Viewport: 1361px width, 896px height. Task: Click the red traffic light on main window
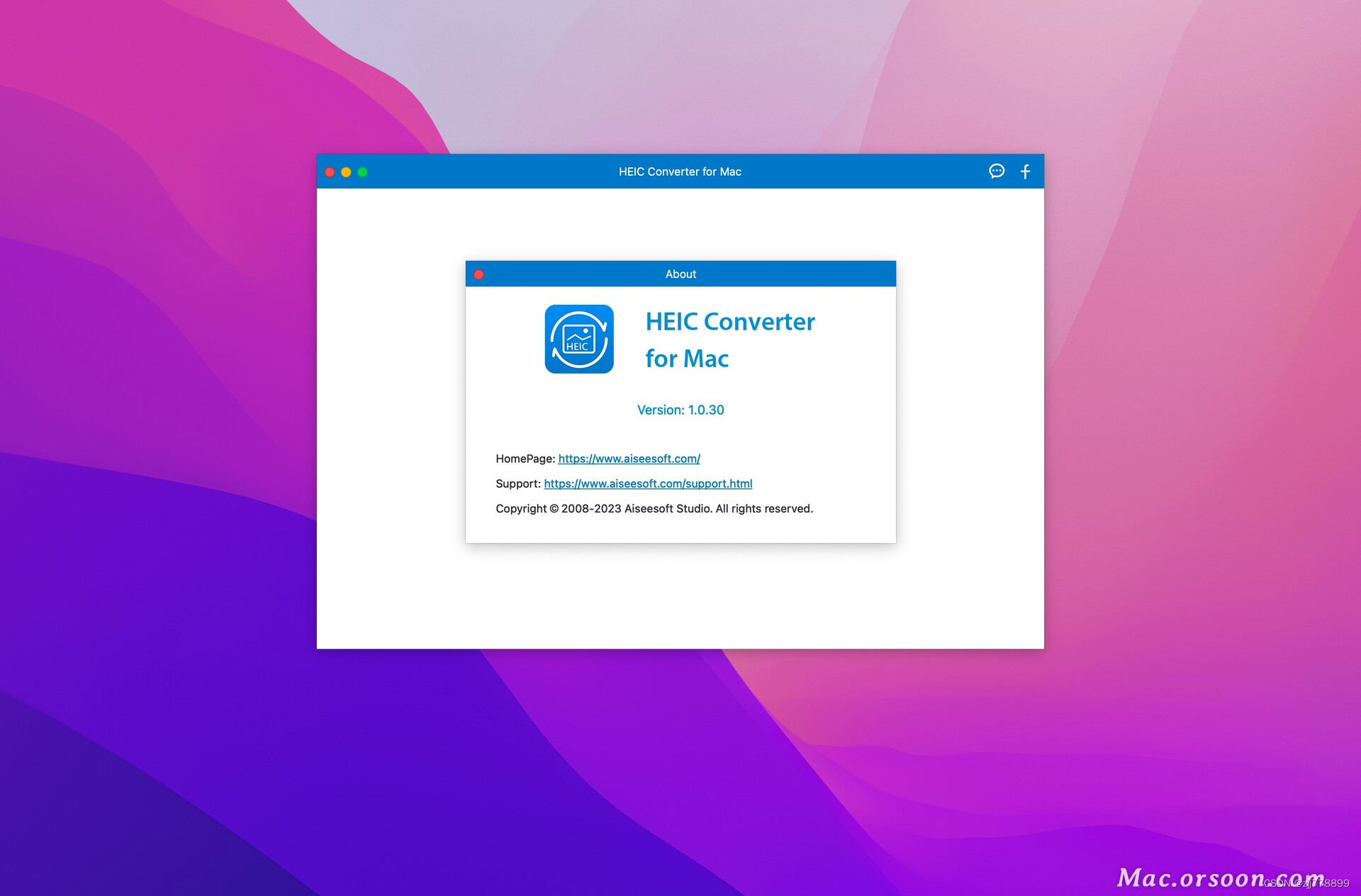(330, 172)
